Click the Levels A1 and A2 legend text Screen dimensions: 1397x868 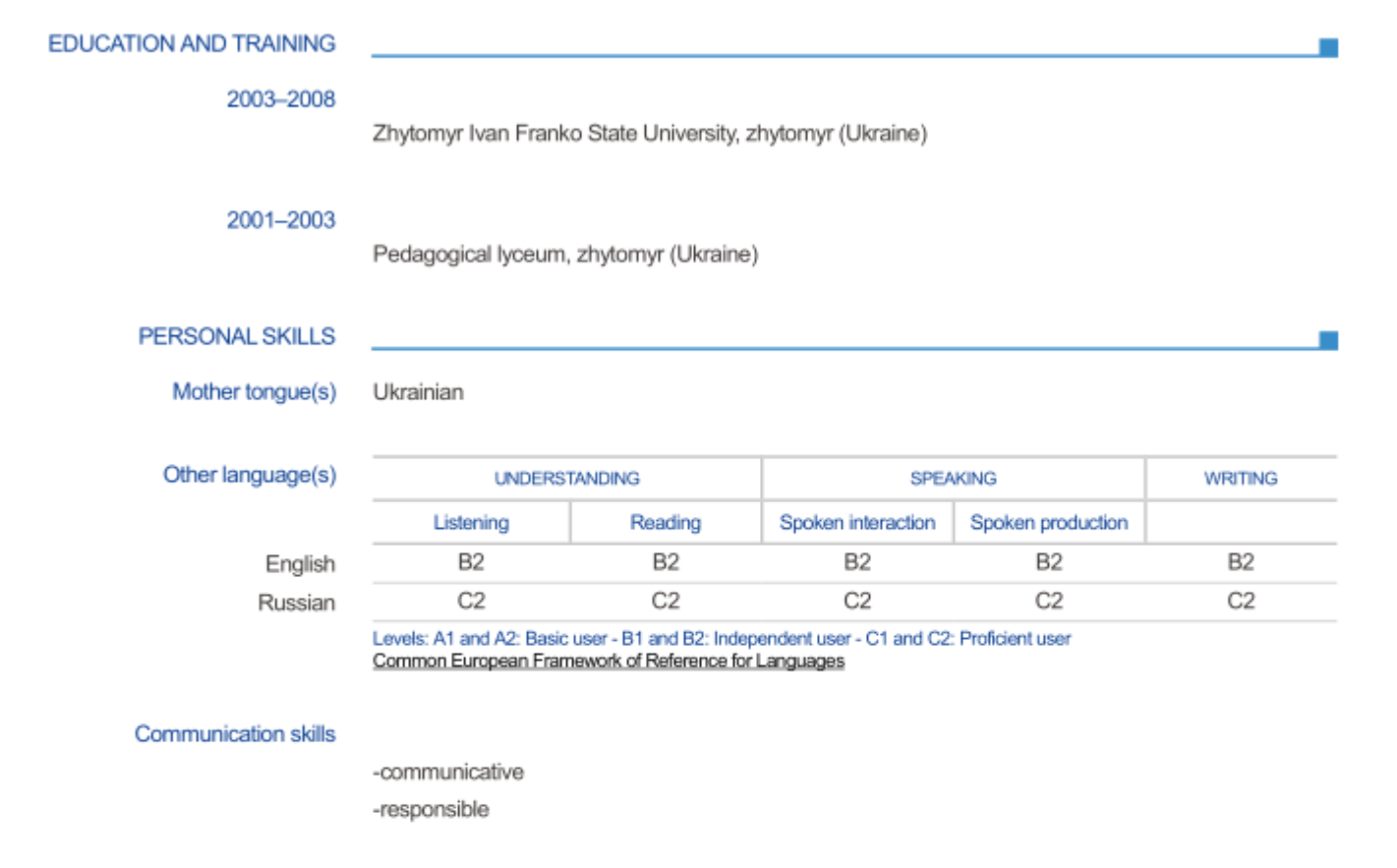click(x=721, y=639)
